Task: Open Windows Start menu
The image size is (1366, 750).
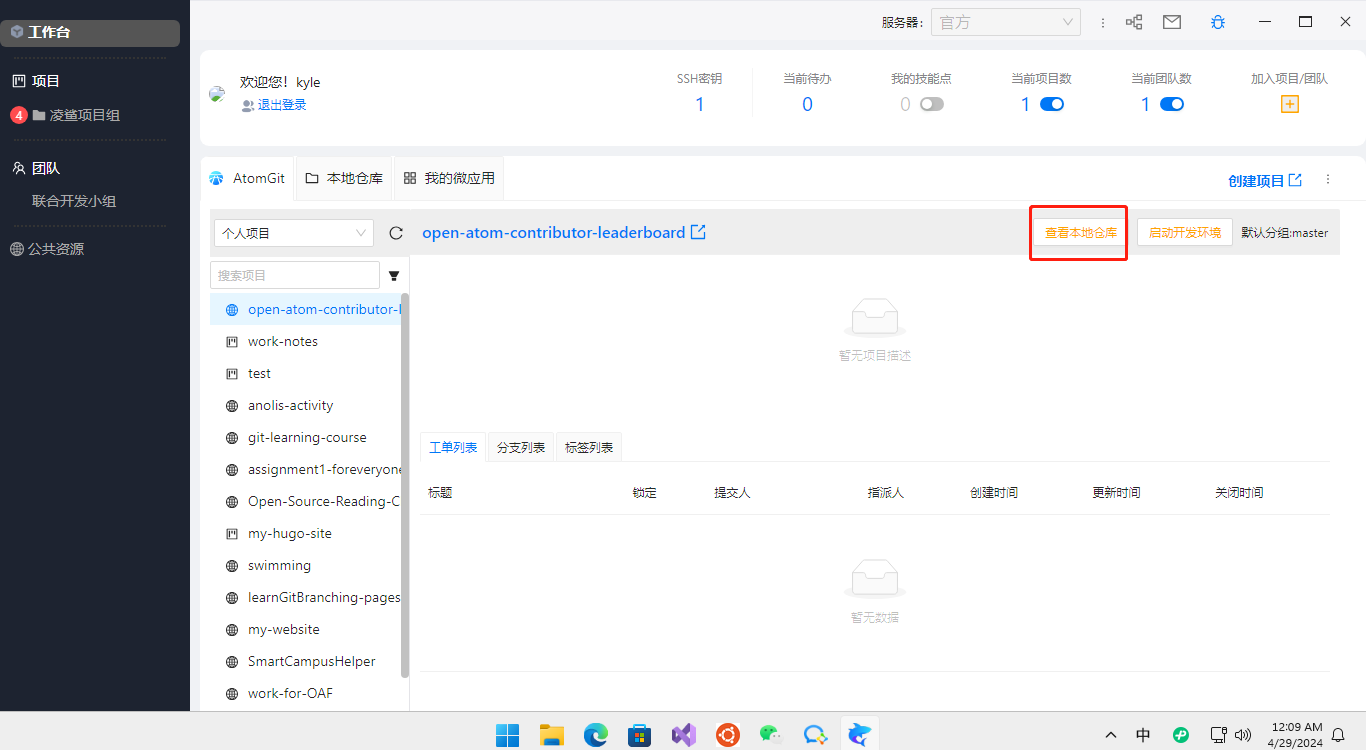Action: (x=508, y=735)
